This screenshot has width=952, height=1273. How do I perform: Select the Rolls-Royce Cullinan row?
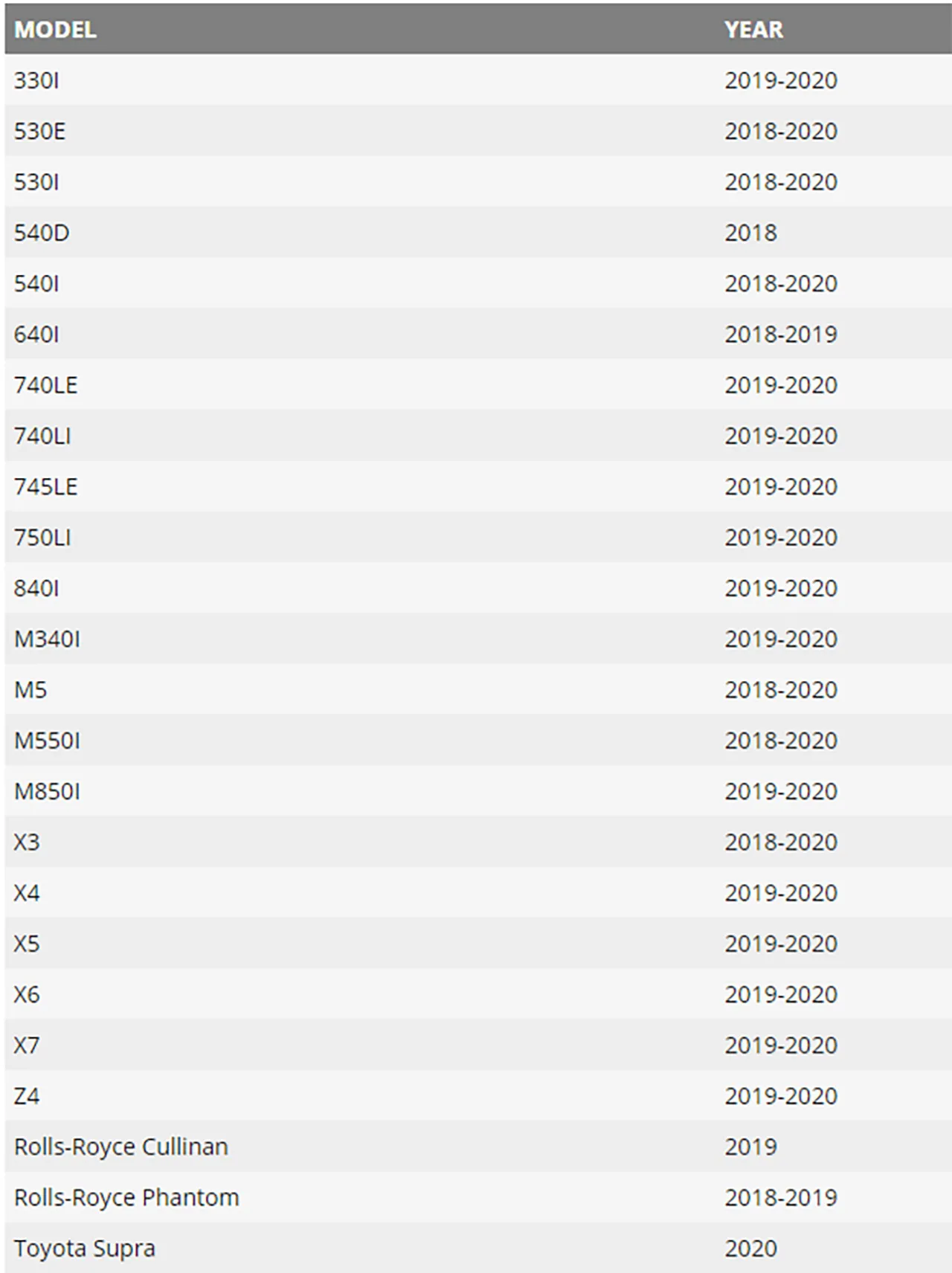(x=478, y=1147)
